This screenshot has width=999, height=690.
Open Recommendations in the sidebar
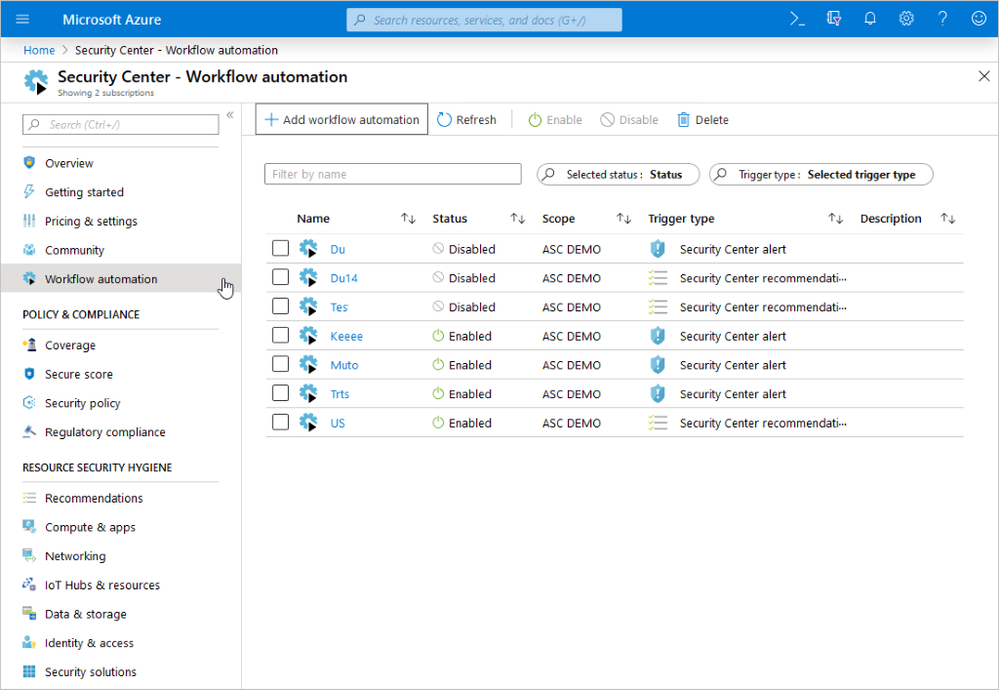click(94, 498)
